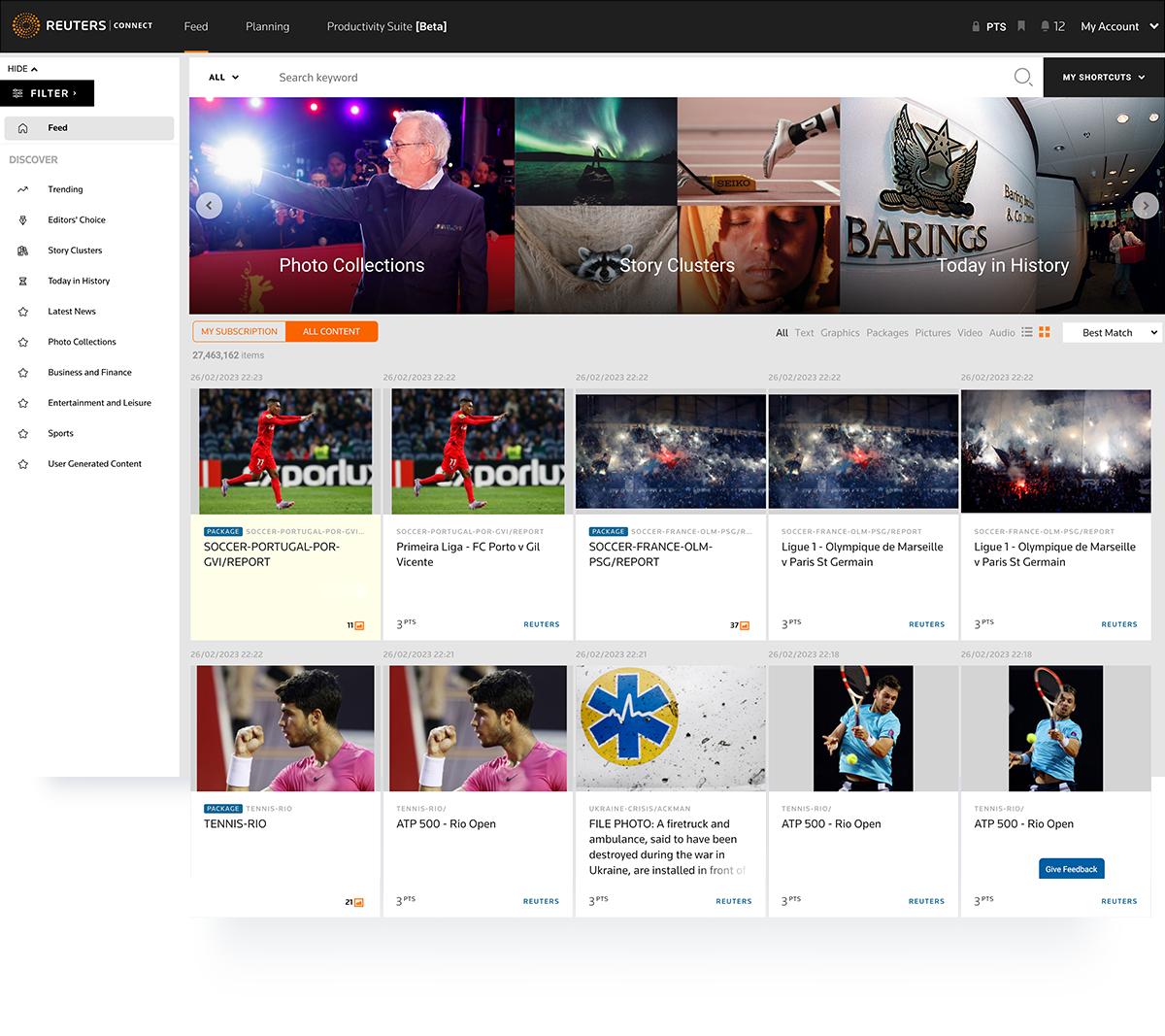Select the Pictures content filter tab

pos(932,332)
